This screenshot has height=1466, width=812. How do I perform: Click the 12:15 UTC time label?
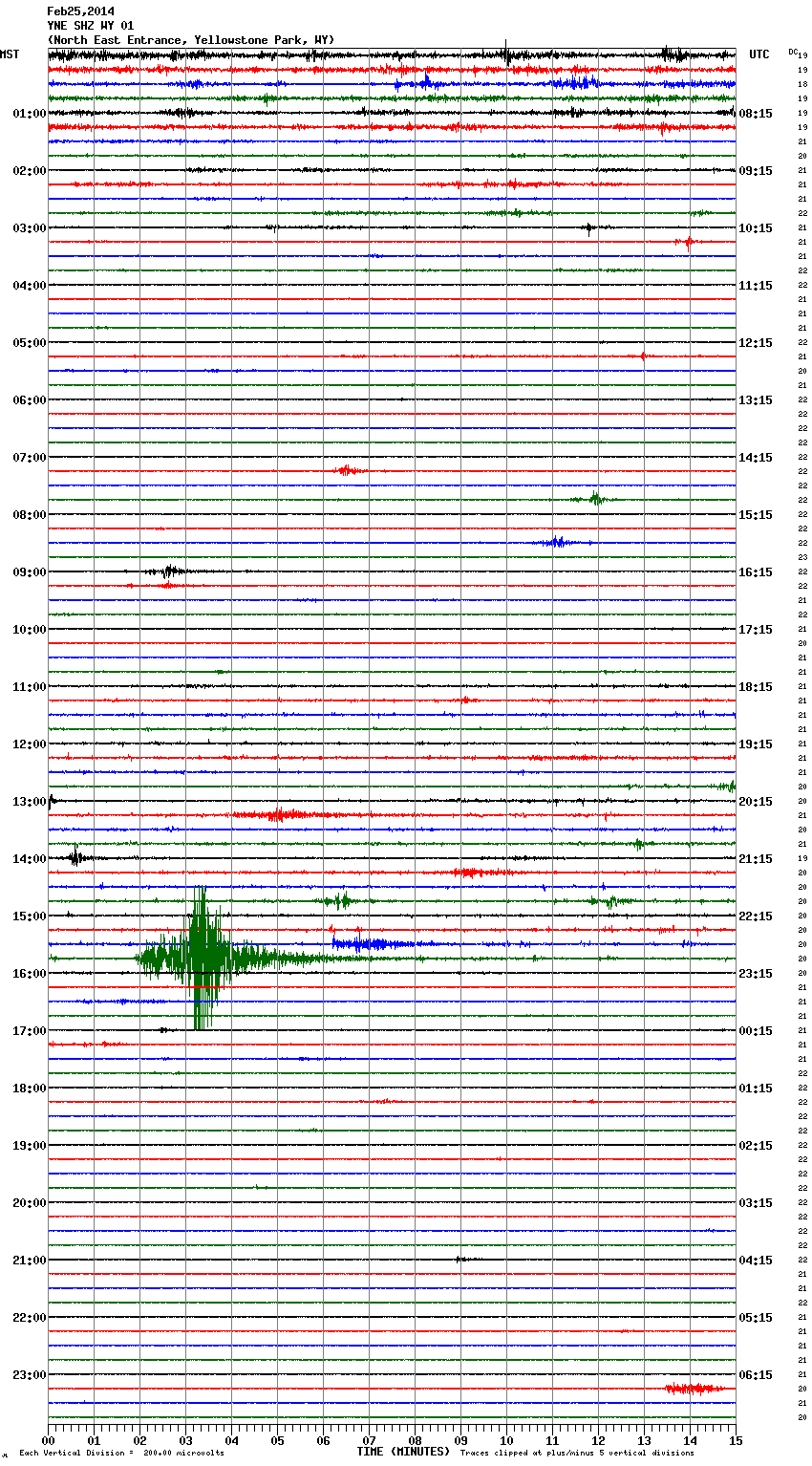(x=756, y=343)
